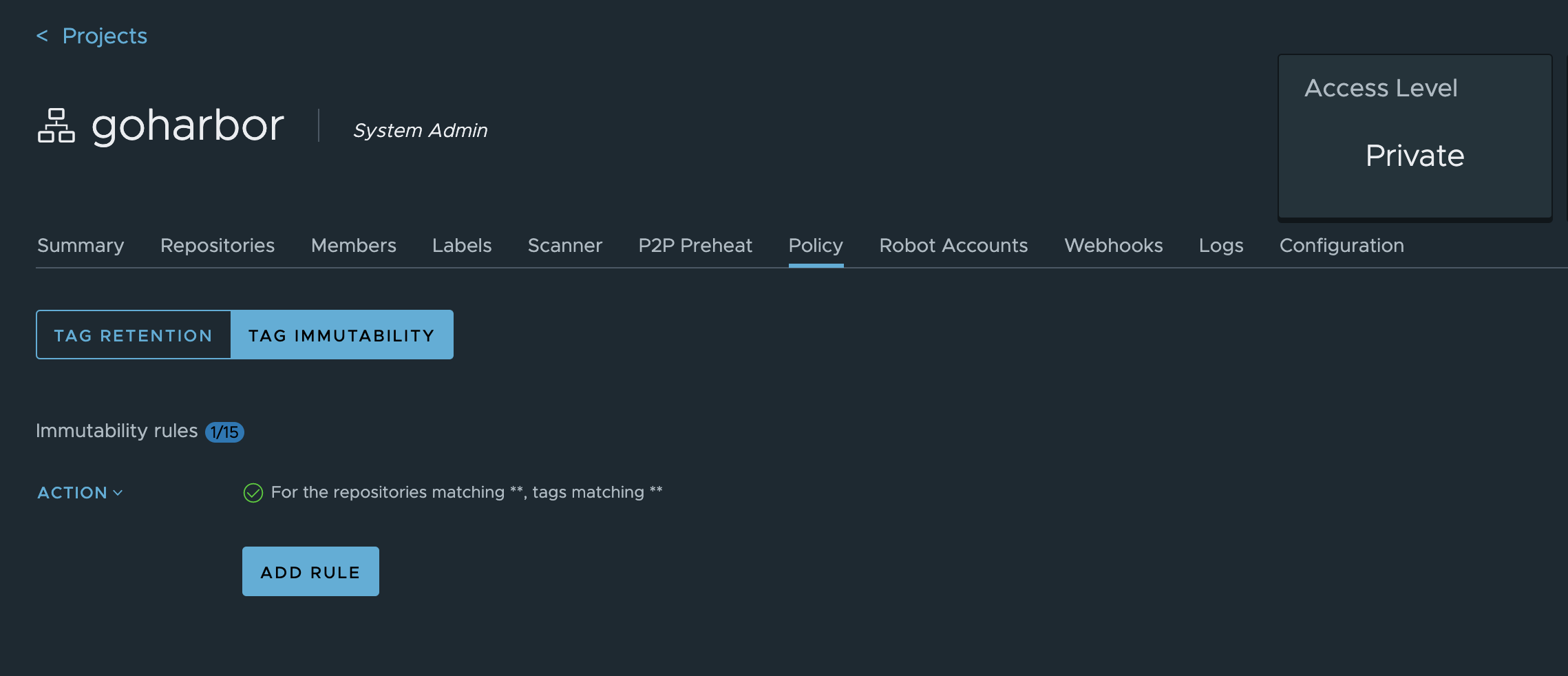Go to the Scanner tab
1568x676 pixels.
coord(564,245)
